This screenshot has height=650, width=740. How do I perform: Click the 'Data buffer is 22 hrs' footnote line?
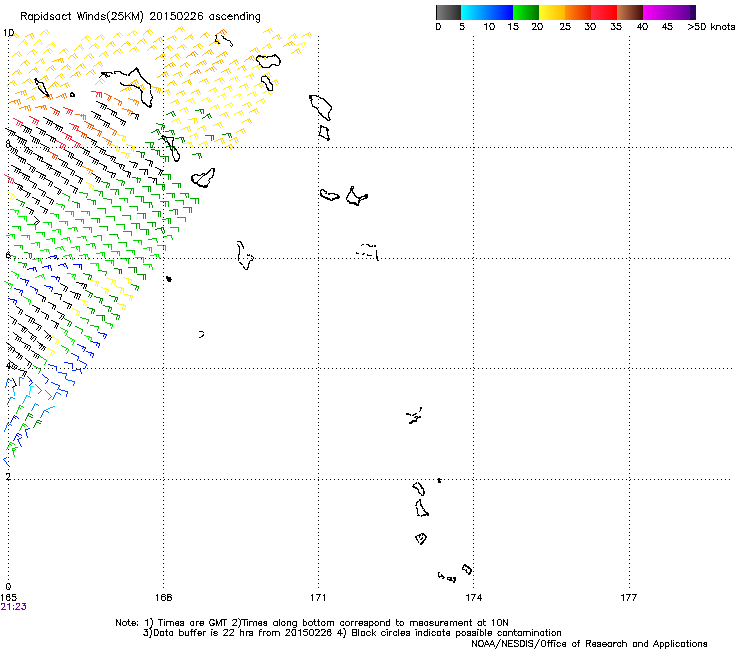click(x=353, y=633)
